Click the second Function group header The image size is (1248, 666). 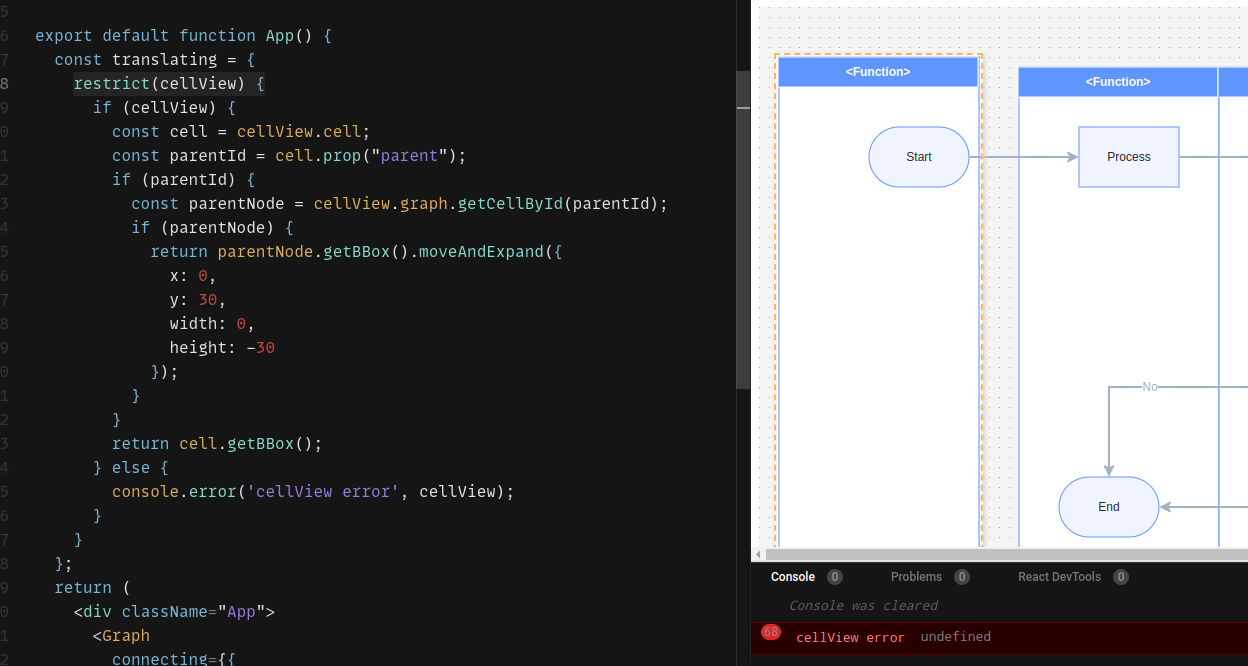1117,81
